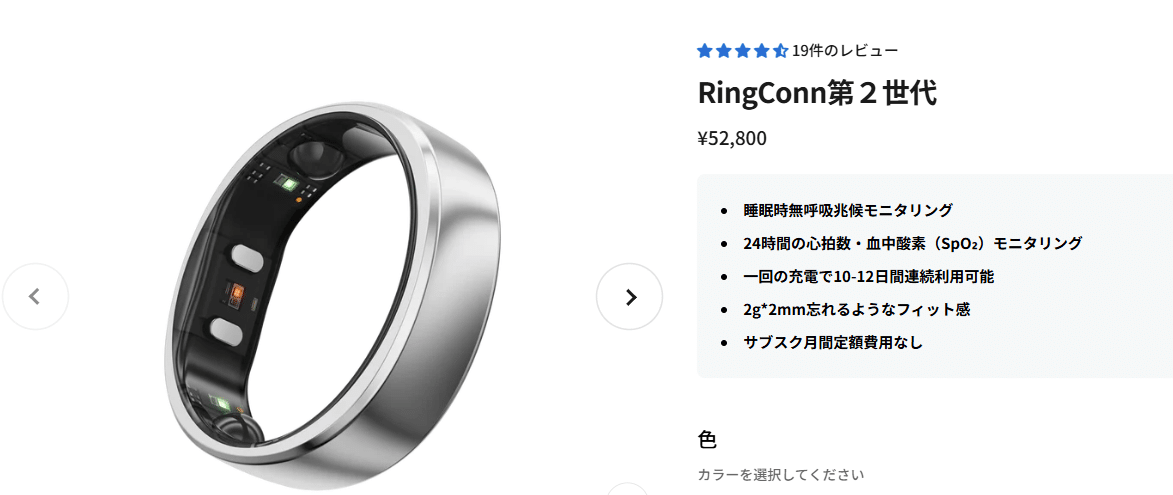Select the 睡眠時無呼吸兆候モニタリング bullet text
This screenshot has width=1173, height=495.
[x=848, y=210]
